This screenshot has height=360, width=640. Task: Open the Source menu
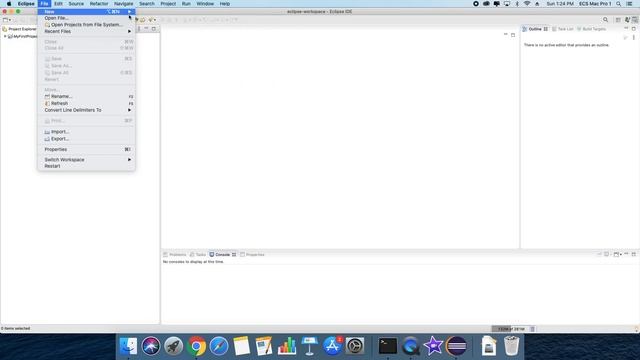tap(76, 4)
